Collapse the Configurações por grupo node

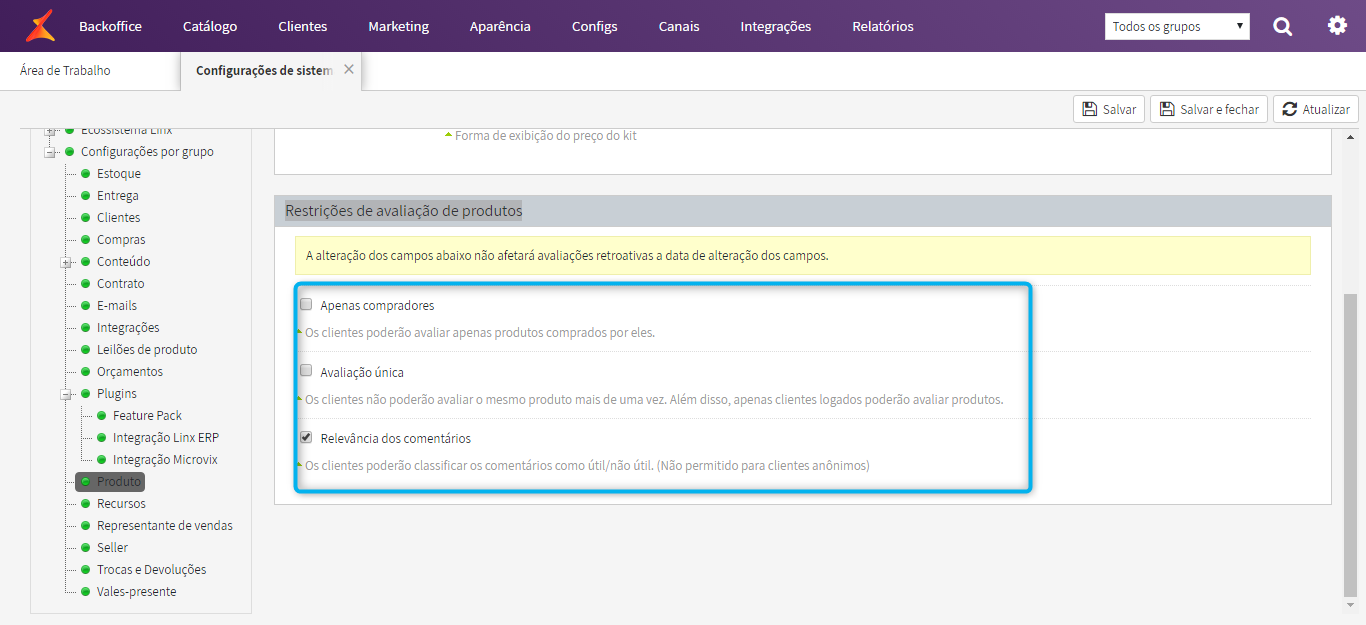click(x=50, y=152)
